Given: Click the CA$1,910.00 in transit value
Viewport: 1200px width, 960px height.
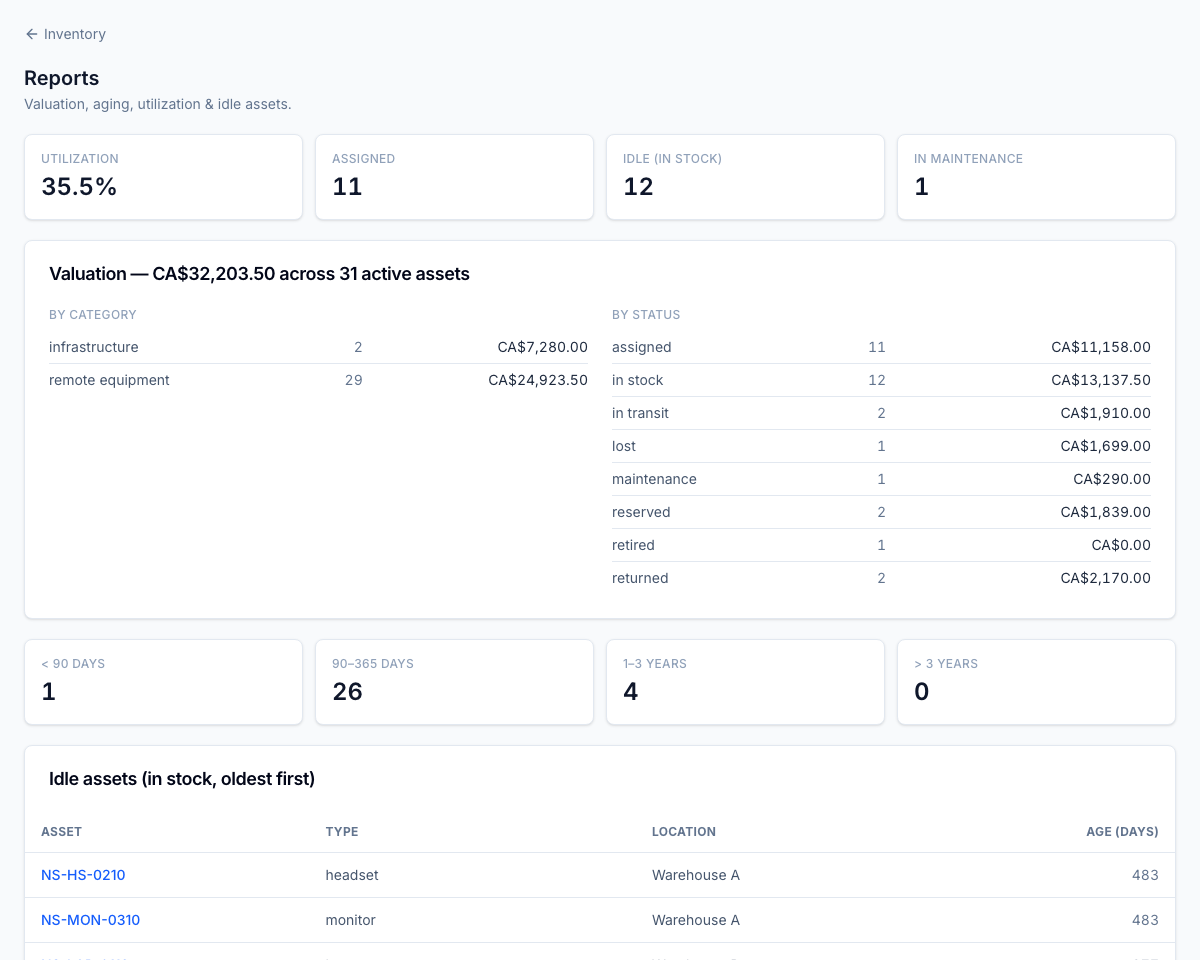Looking at the screenshot, I should (1106, 413).
